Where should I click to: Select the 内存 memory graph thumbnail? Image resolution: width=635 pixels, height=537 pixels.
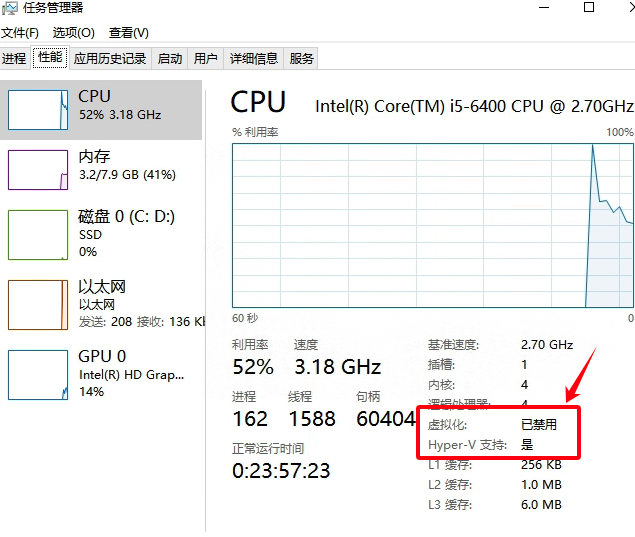pyautogui.click(x=38, y=170)
